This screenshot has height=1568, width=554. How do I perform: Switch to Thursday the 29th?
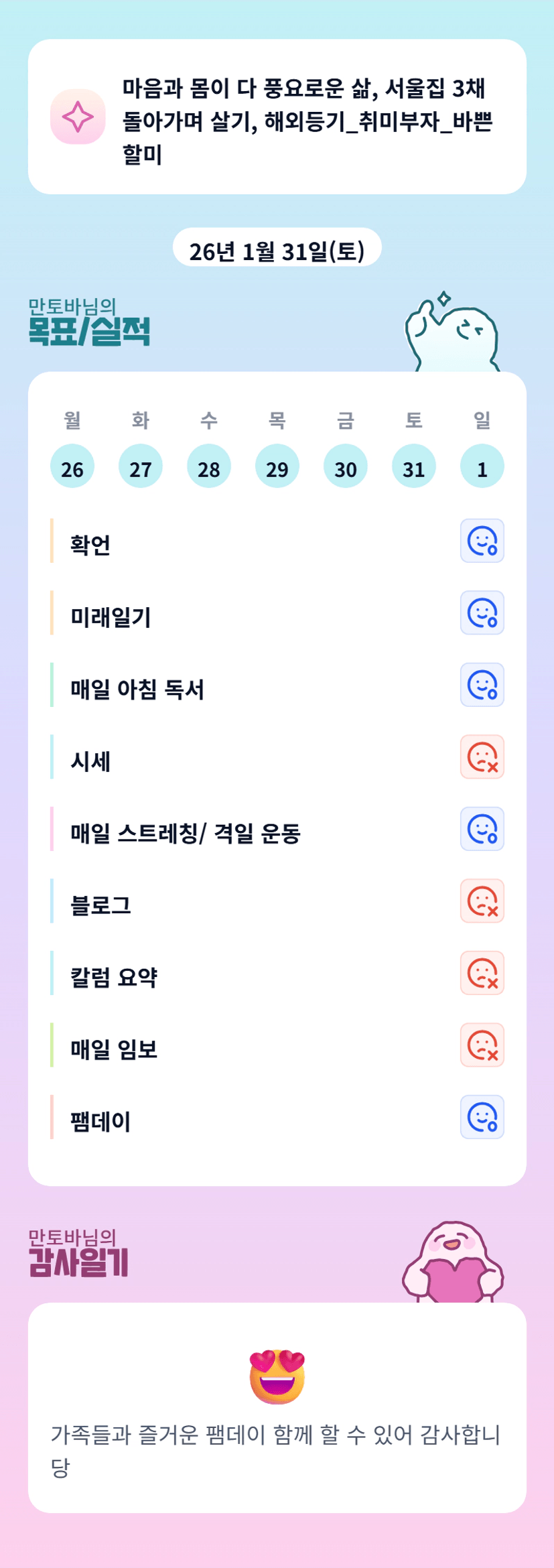(x=277, y=466)
